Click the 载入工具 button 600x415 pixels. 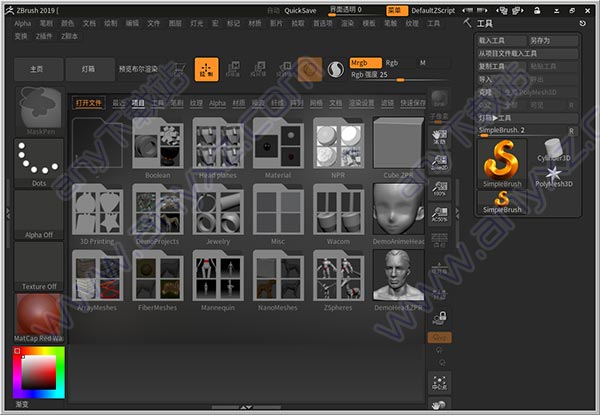tap(502, 41)
